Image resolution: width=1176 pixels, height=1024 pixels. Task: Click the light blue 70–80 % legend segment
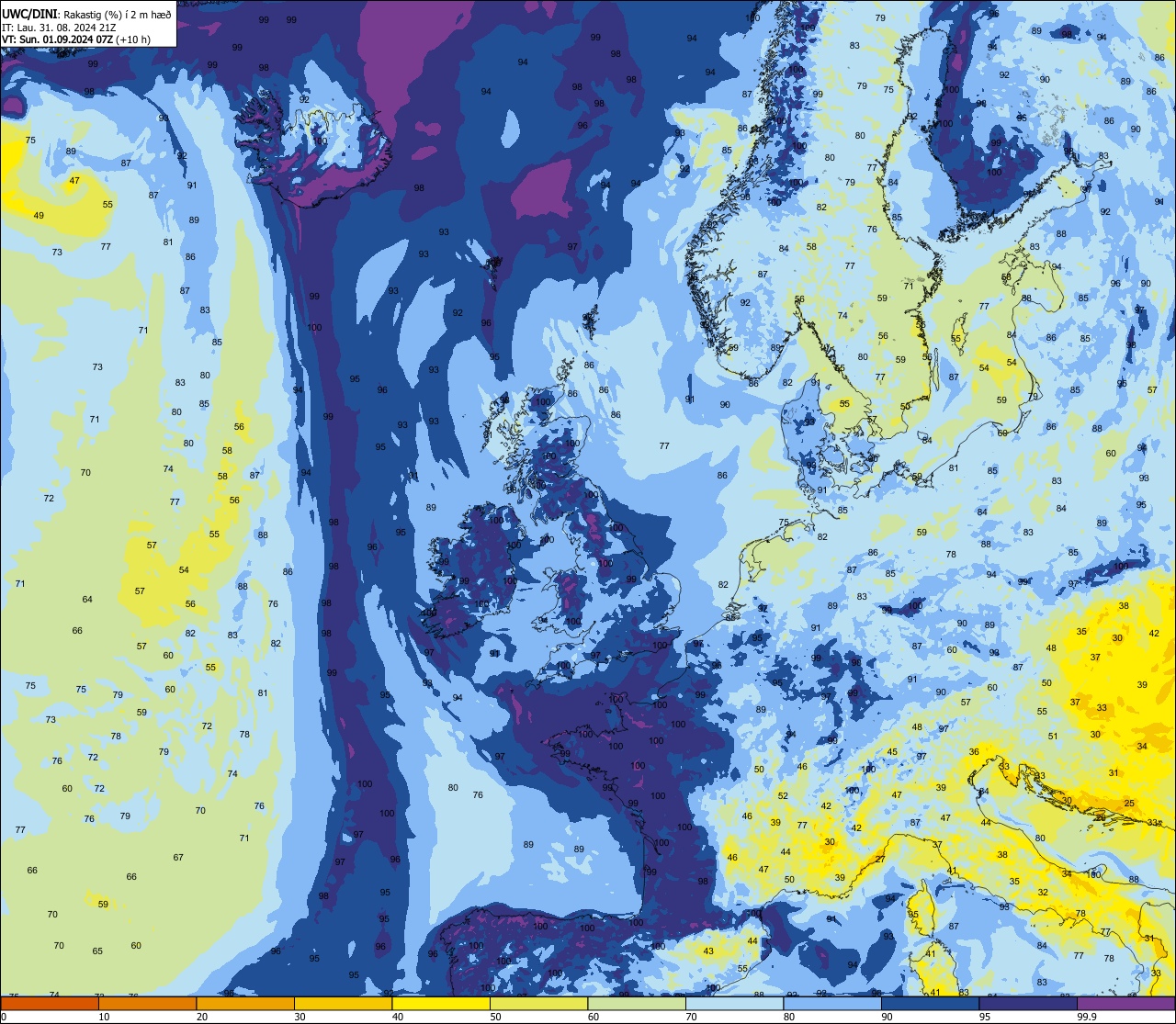735,1003
